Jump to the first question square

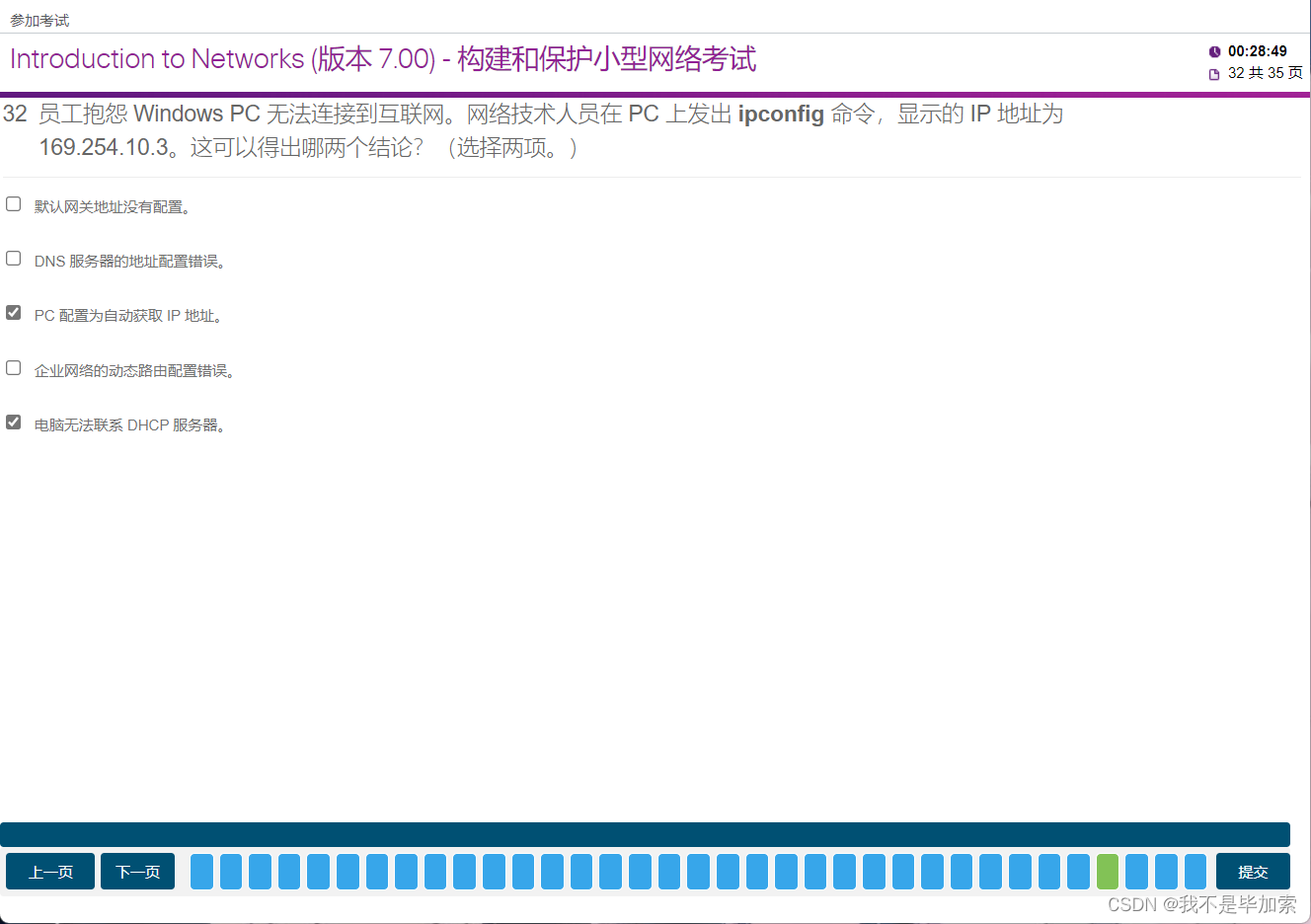click(201, 872)
